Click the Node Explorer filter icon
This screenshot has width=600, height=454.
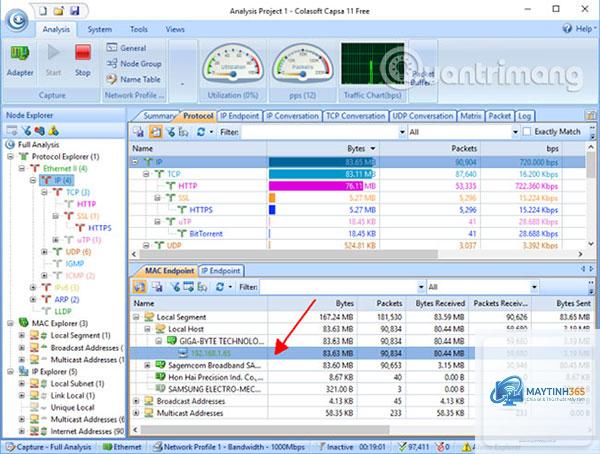click(26, 131)
